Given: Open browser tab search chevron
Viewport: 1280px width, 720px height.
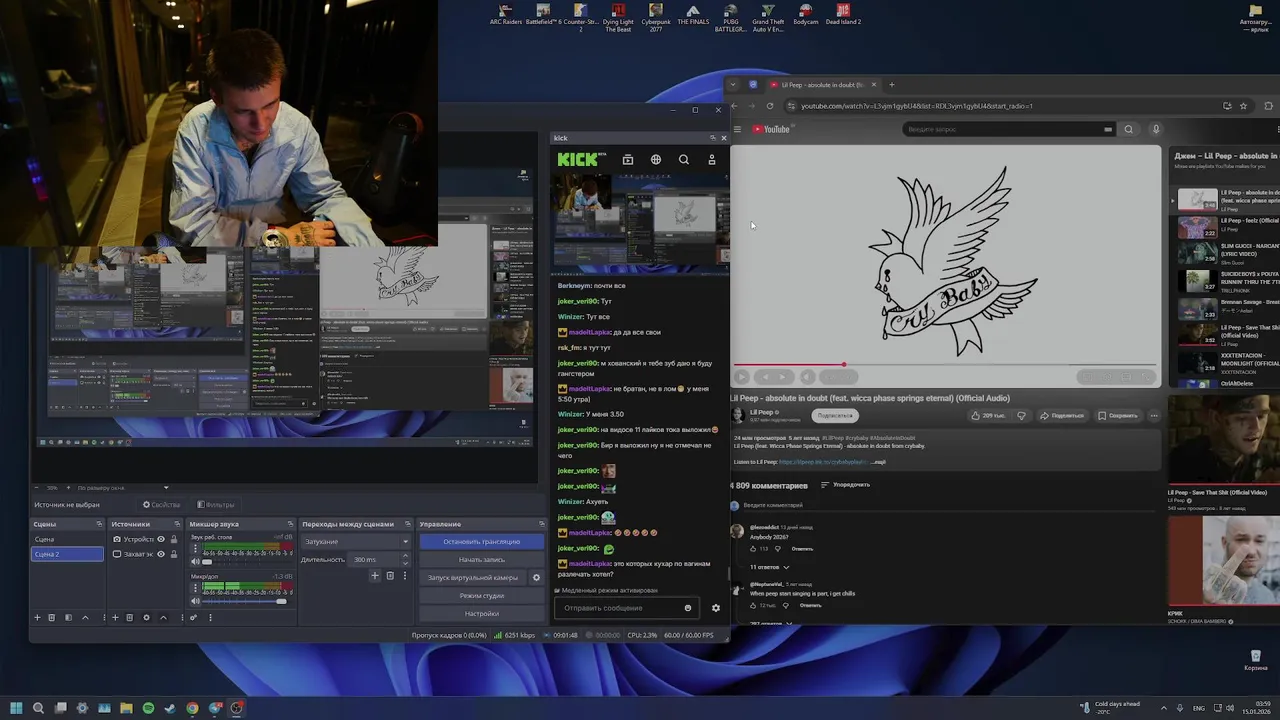Looking at the screenshot, I should pos(732,85).
